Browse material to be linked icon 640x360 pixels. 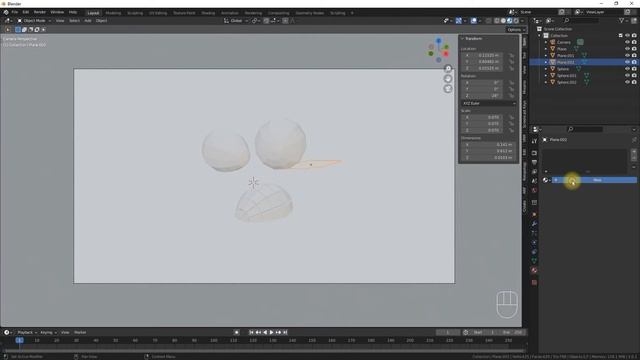(x=546, y=180)
